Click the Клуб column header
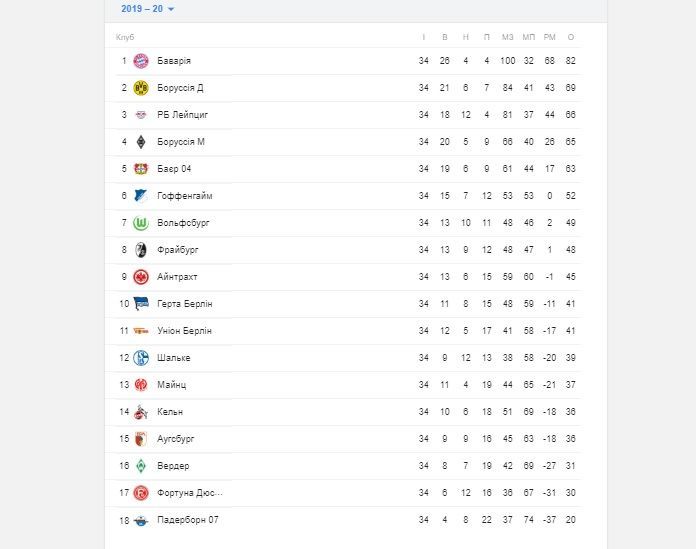Screen dimensions: 696x549 tap(125, 37)
